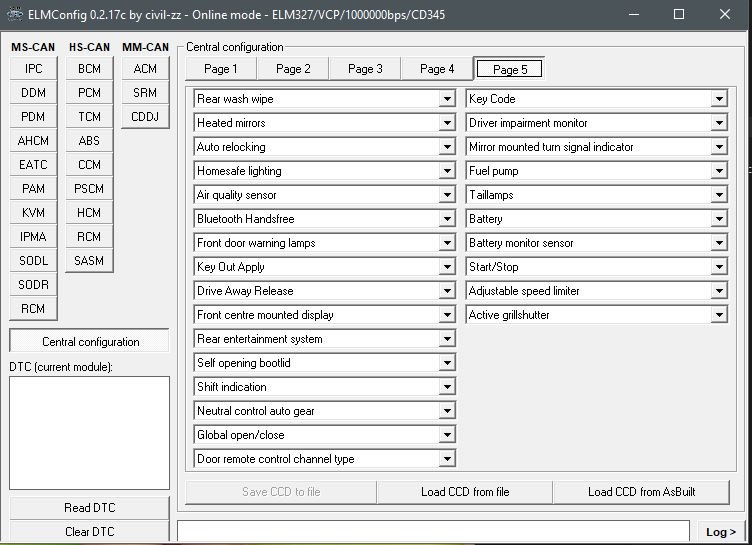The width and height of the screenshot is (752, 545).
Task: Expand the Active grillshutter dropdown
Action: (x=718, y=315)
